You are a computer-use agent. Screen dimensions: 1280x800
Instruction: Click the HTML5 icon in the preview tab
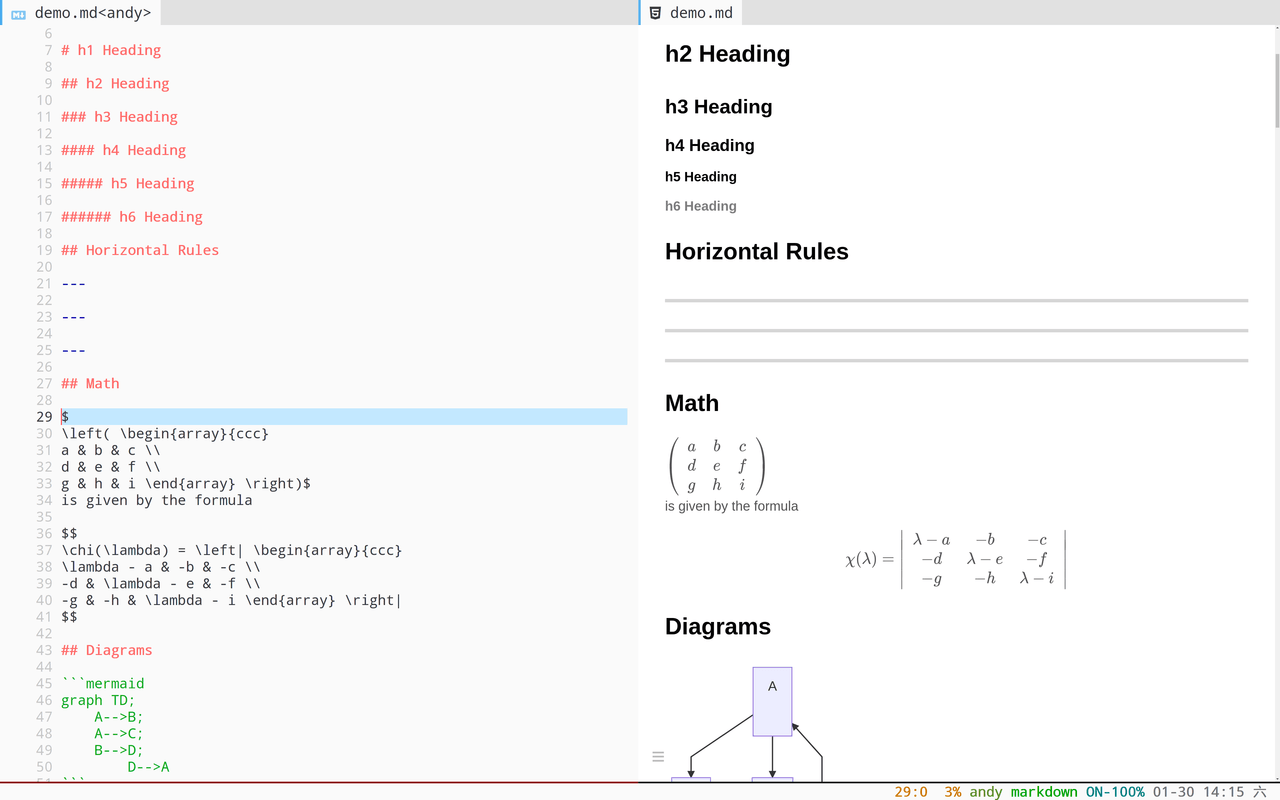point(655,13)
